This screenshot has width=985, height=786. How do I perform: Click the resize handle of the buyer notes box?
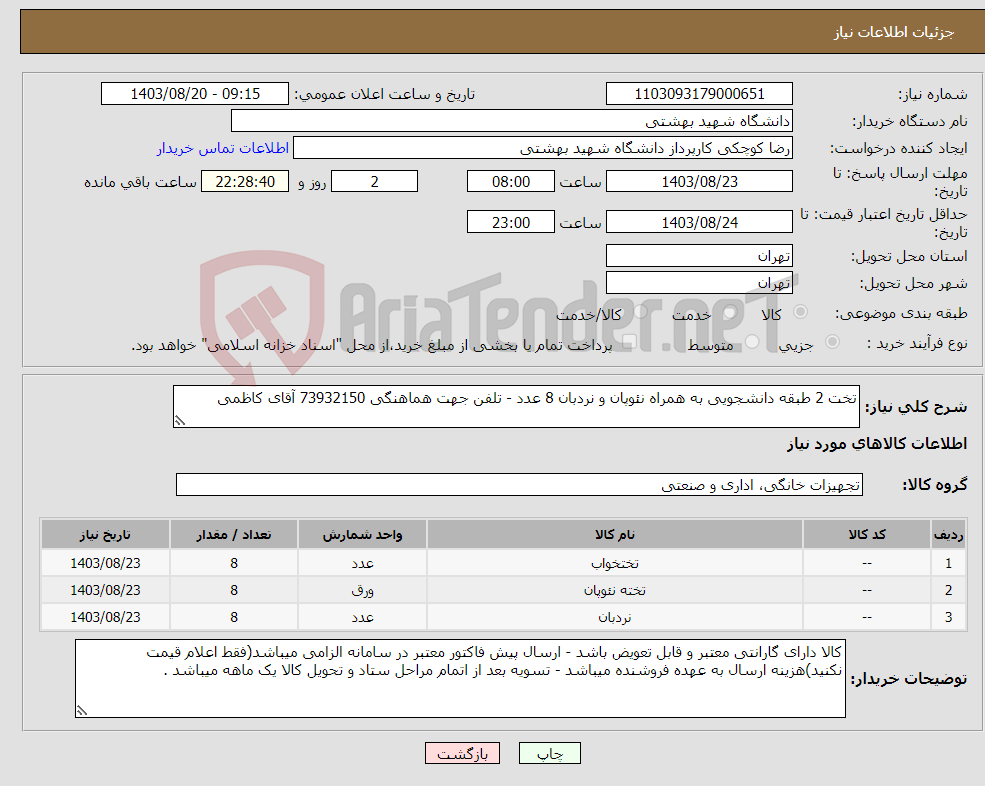[82, 711]
